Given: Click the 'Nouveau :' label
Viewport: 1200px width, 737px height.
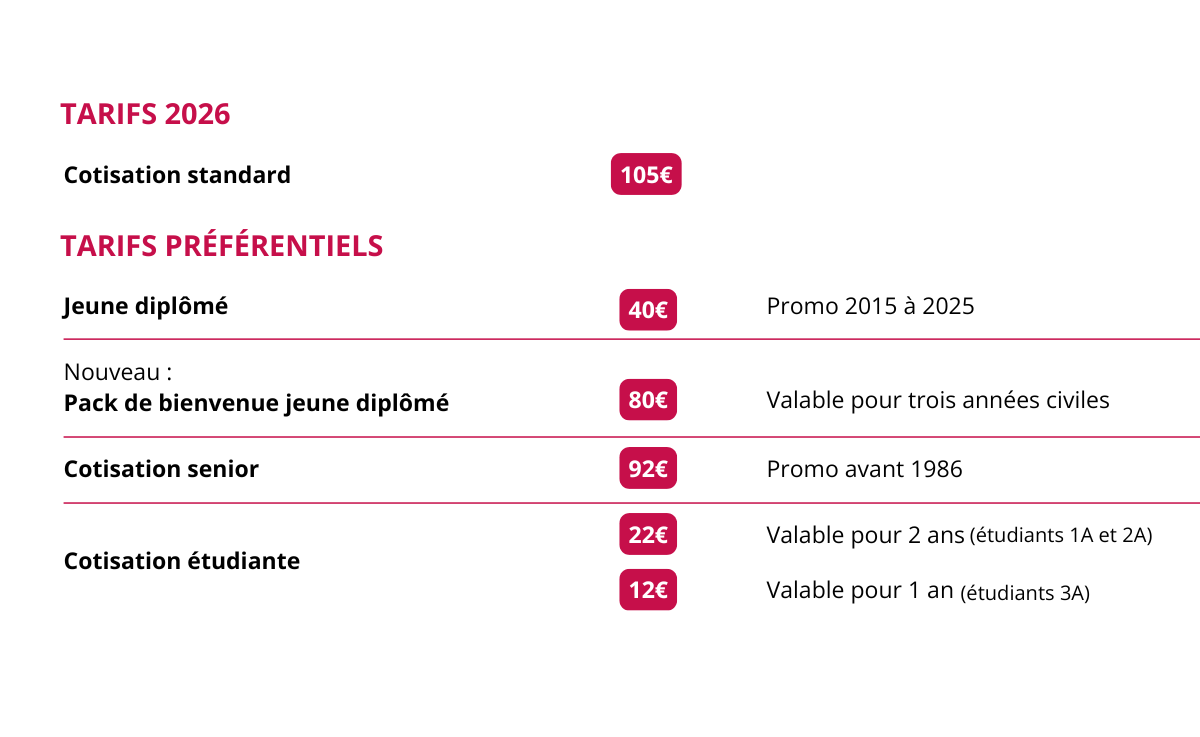Looking at the screenshot, I should [x=118, y=373].
